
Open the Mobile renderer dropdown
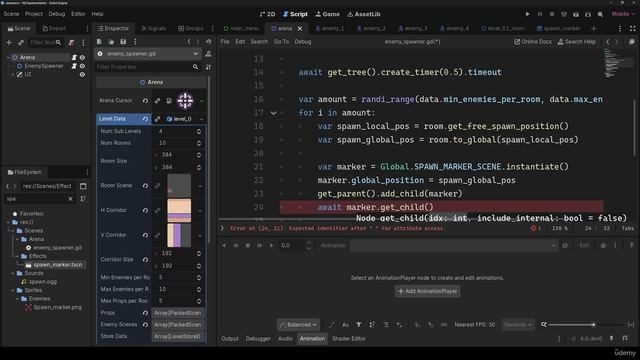coord(623,14)
